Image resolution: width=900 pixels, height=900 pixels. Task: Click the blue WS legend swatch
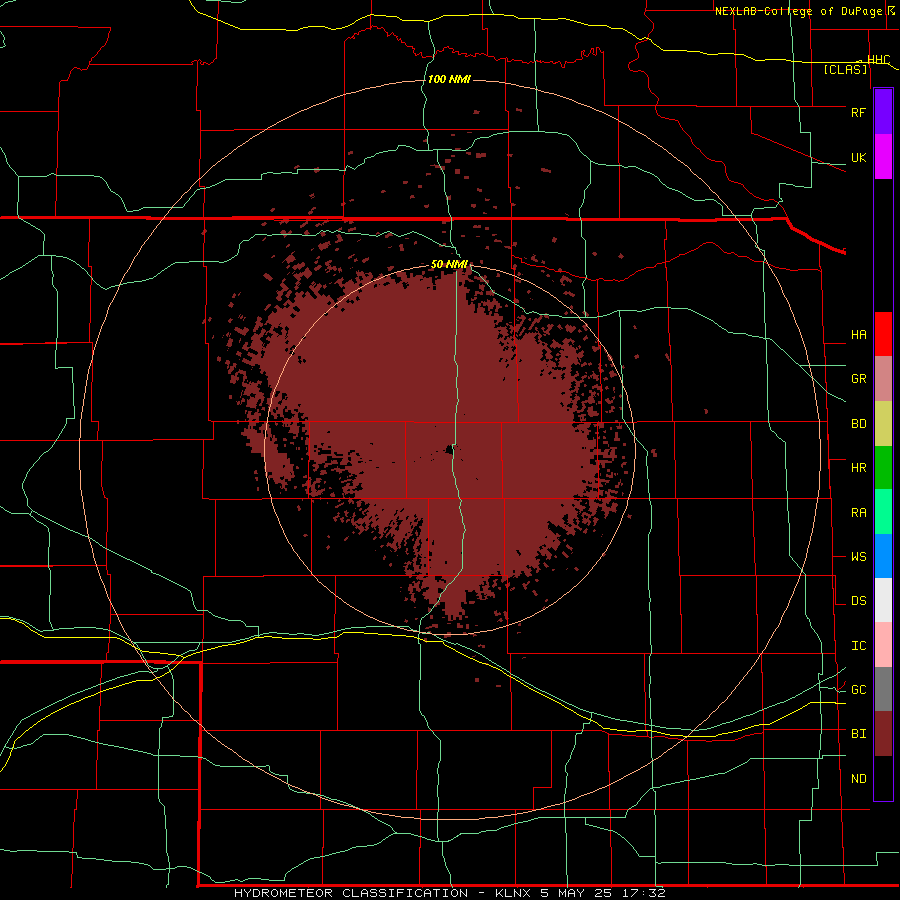point(883,556)
